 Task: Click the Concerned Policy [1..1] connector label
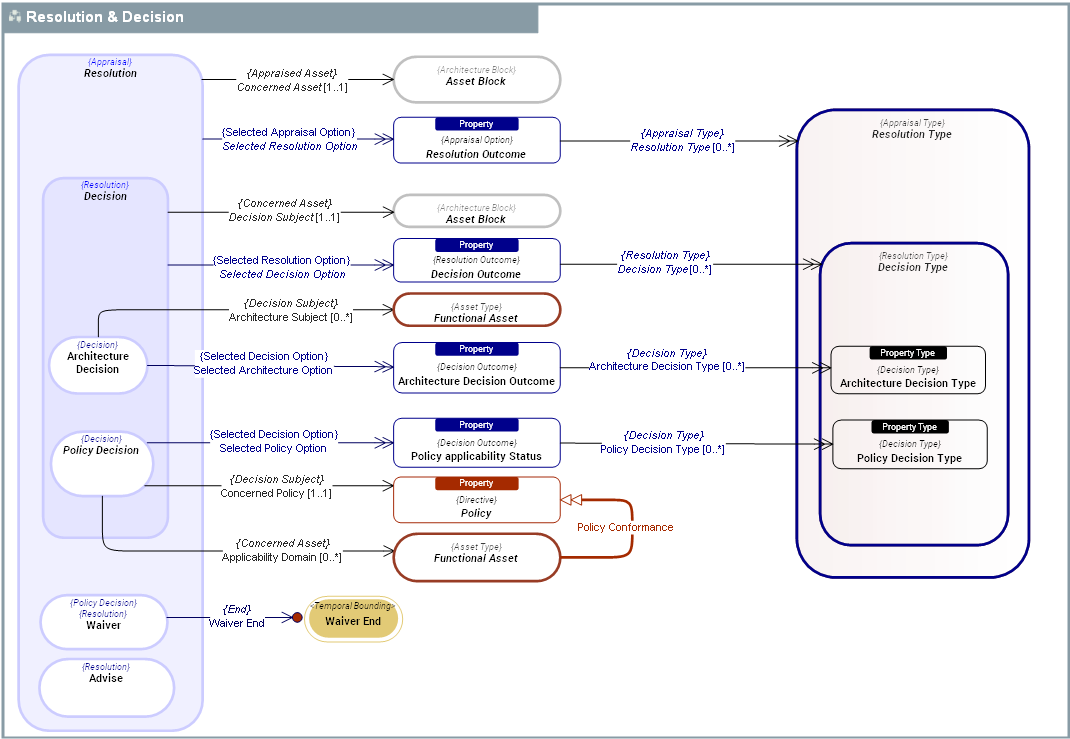[276, 493]
